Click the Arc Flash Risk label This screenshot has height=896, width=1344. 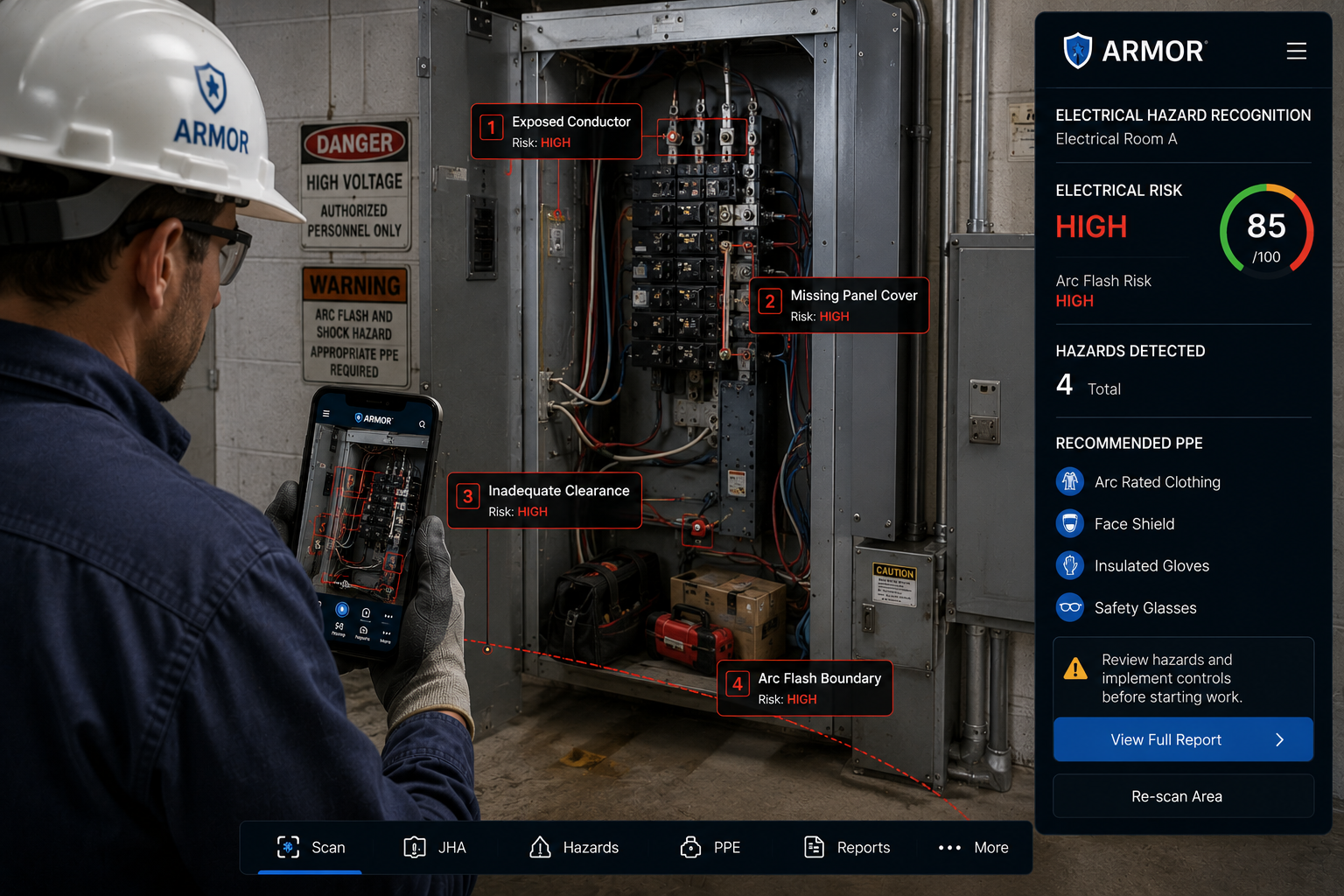pos(1102,281)
